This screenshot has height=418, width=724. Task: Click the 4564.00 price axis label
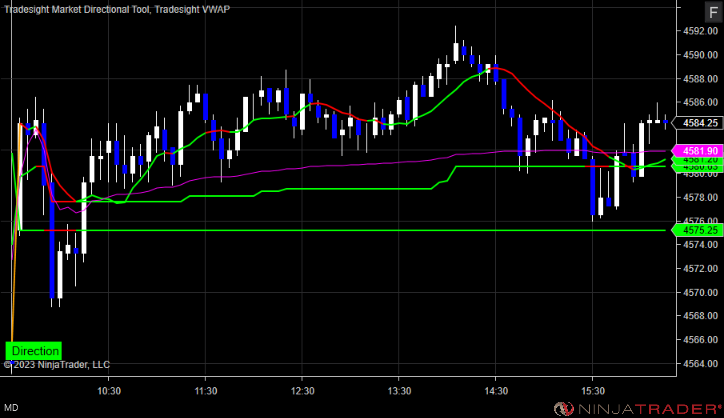700,363
